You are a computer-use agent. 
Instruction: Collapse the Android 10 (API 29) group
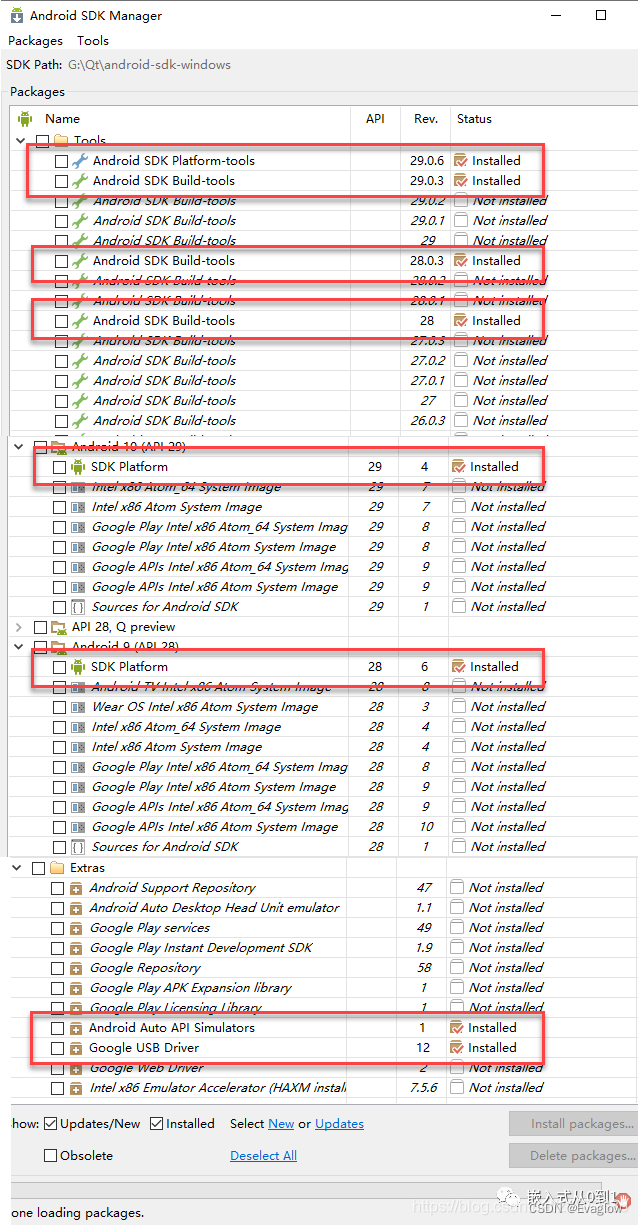pyautogui.click(x=19, y=447)
